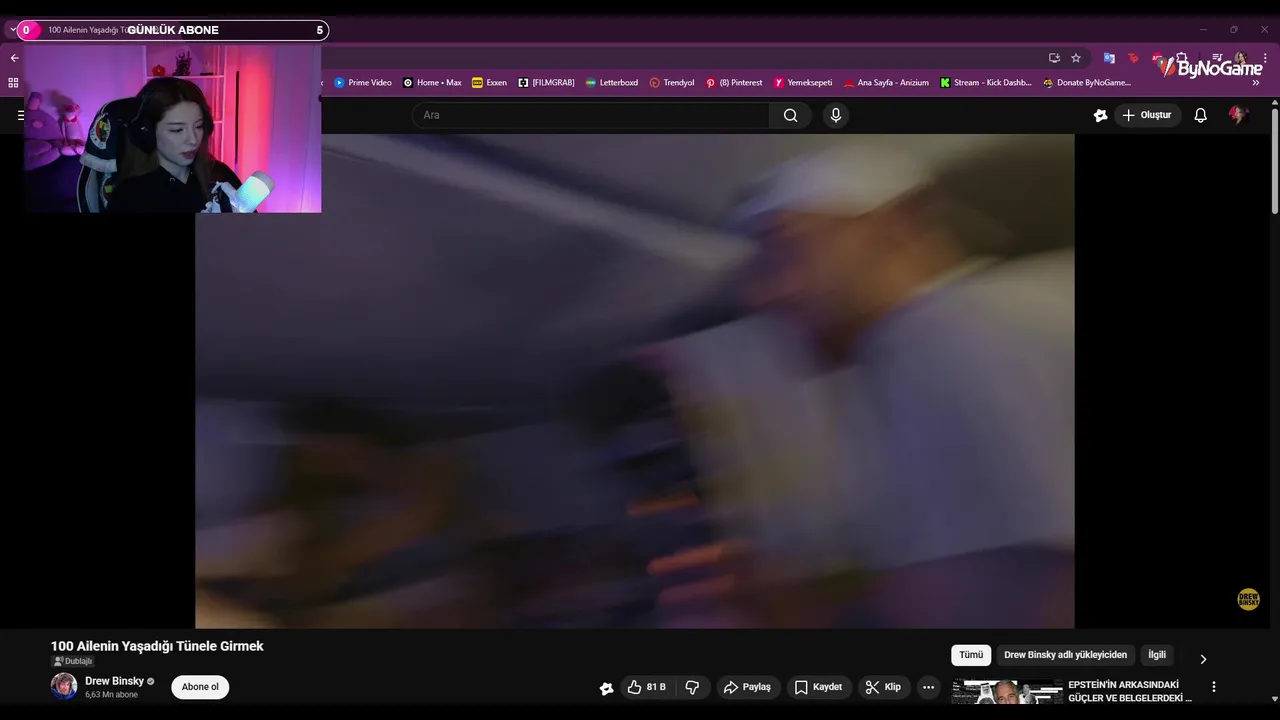Bookmark this page with the star icon
This screenshot has width=1280, height=720.
[x=1076, y=58]
